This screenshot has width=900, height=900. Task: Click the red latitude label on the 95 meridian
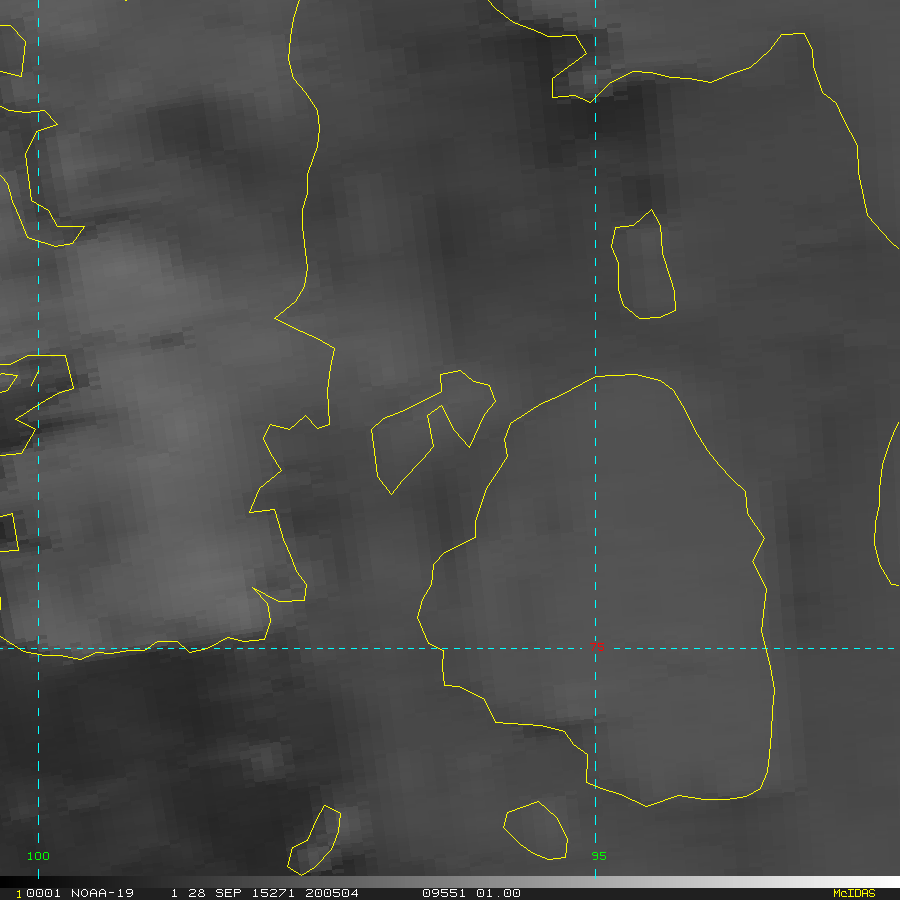(x=598, y=648)
